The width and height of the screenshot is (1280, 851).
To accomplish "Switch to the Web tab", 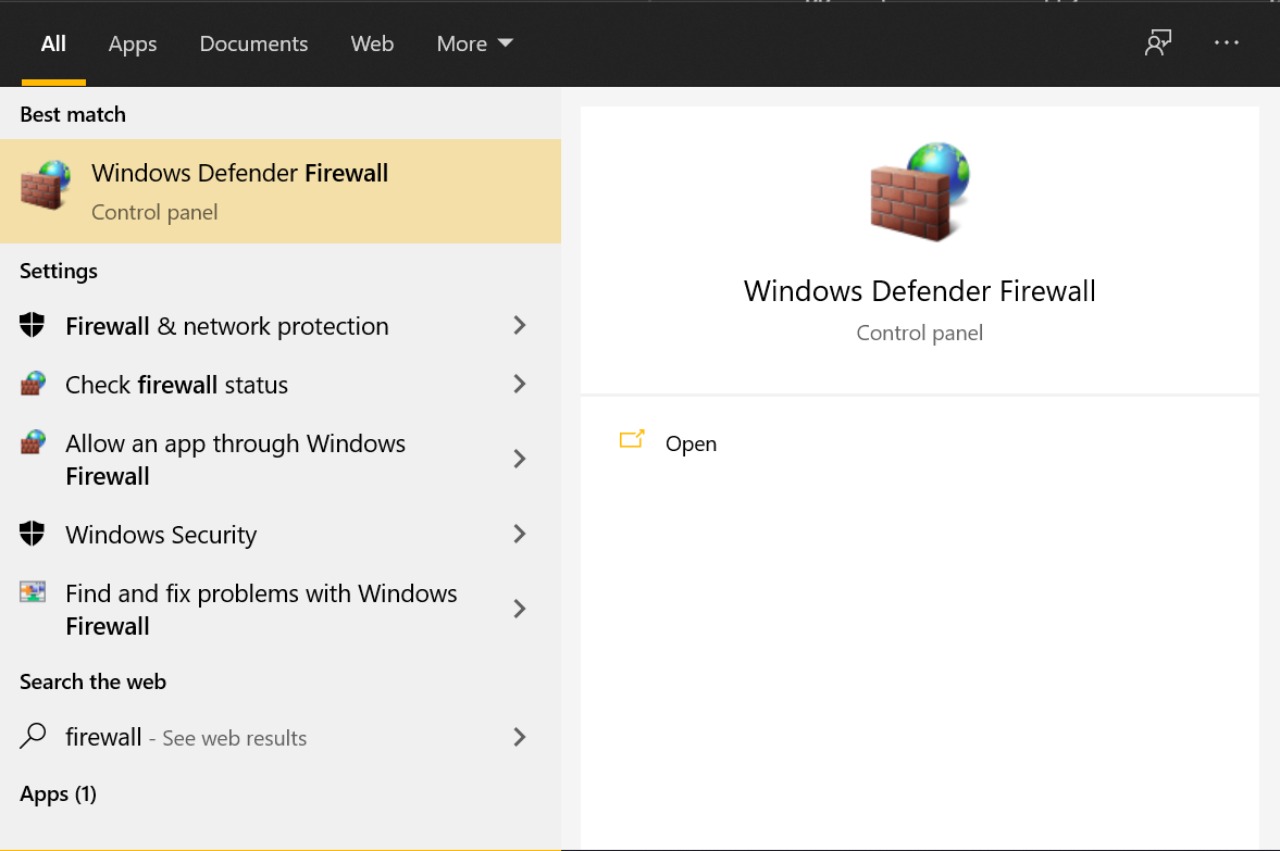I will 372,44.
